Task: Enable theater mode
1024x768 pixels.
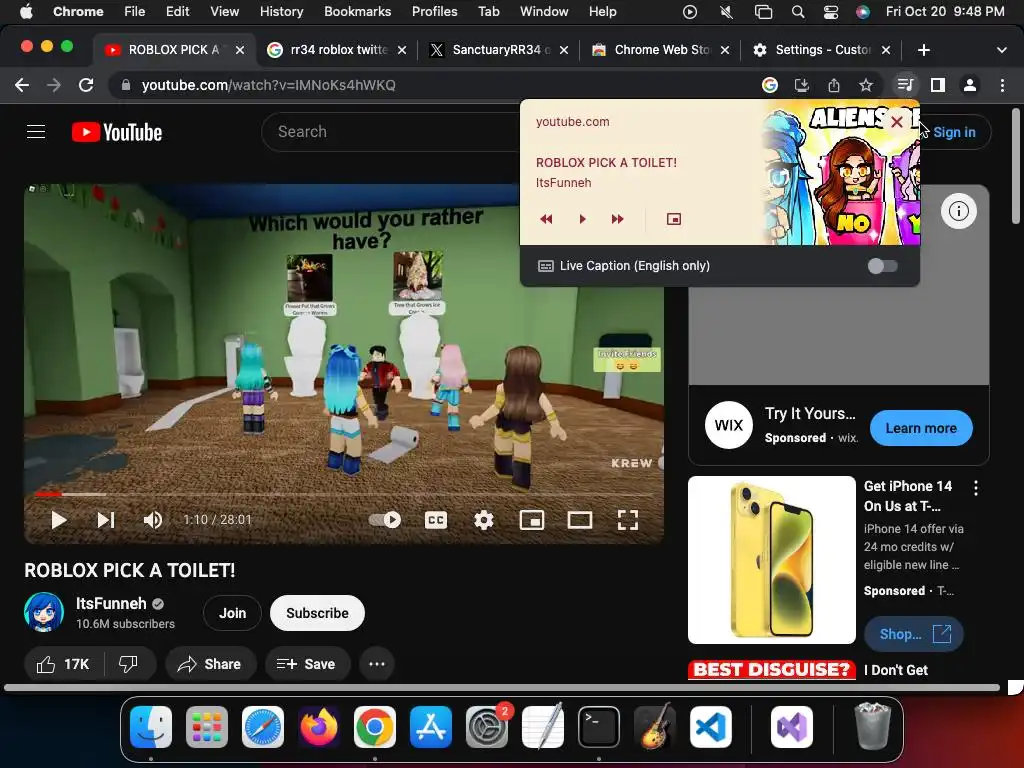Action: (x=580, y=520)
